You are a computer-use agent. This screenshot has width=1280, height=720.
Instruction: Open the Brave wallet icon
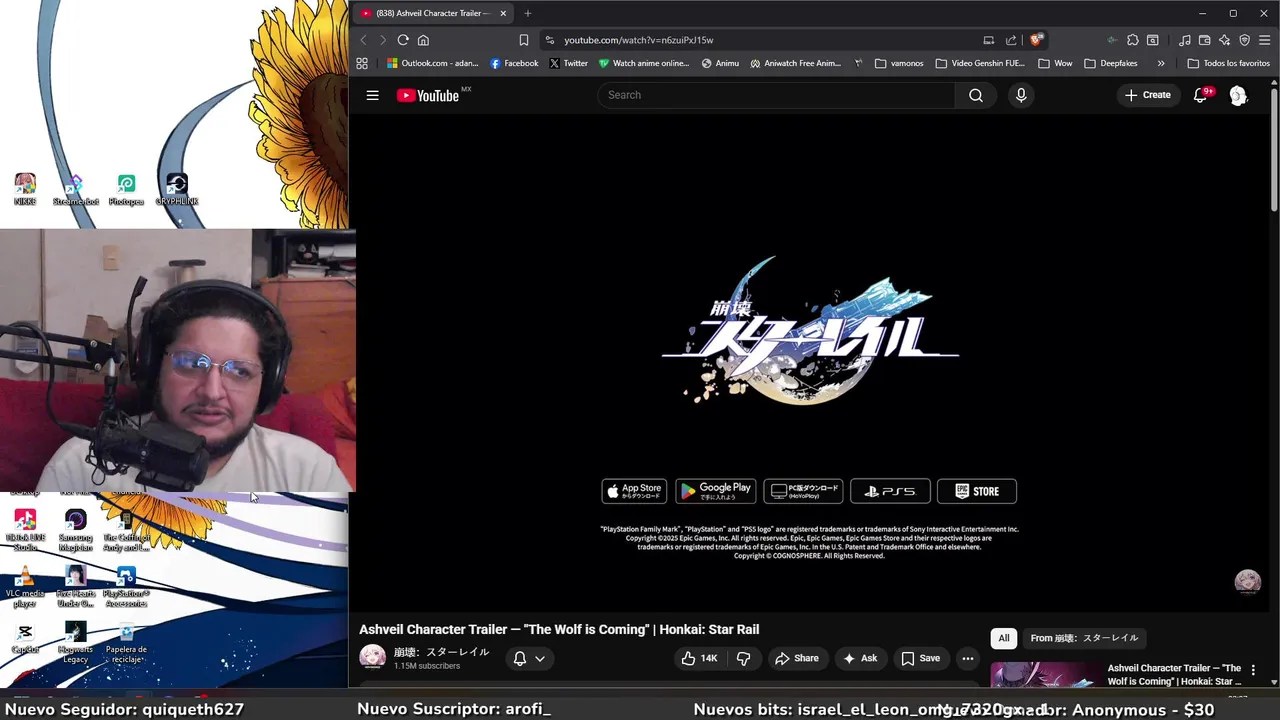click(x=1204, y=40)
